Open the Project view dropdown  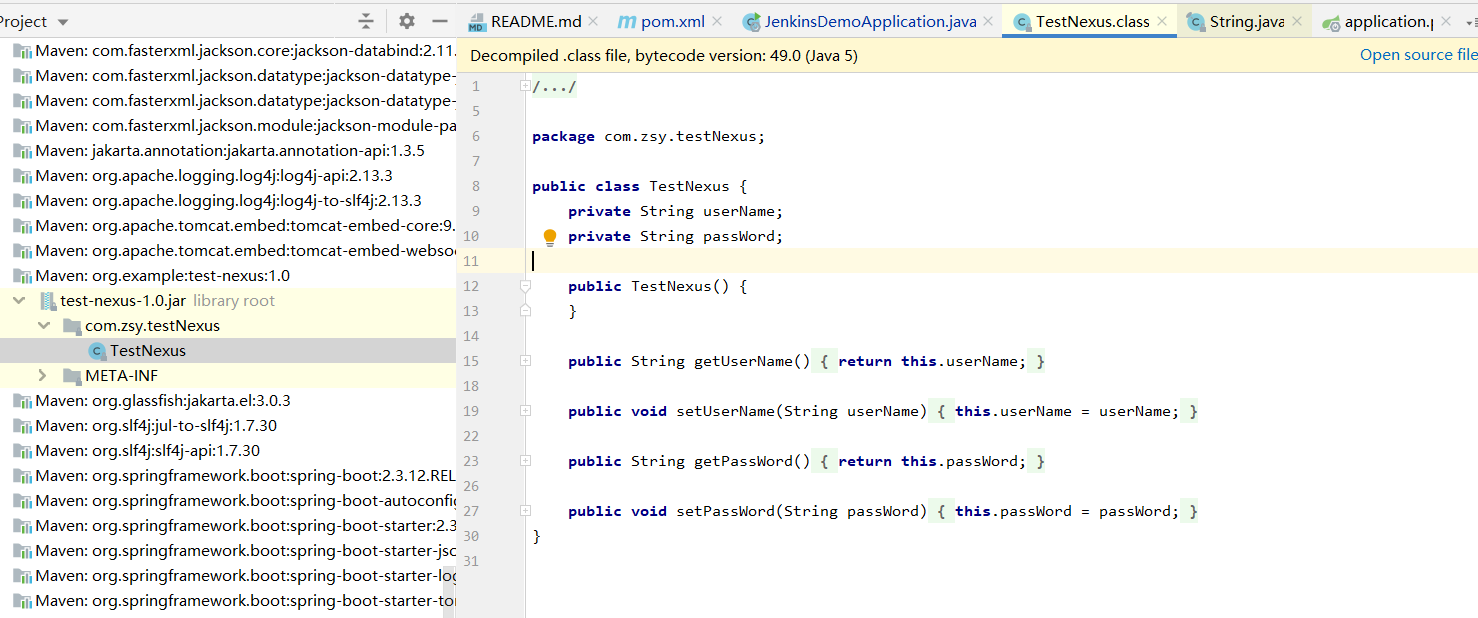point(63,22)
